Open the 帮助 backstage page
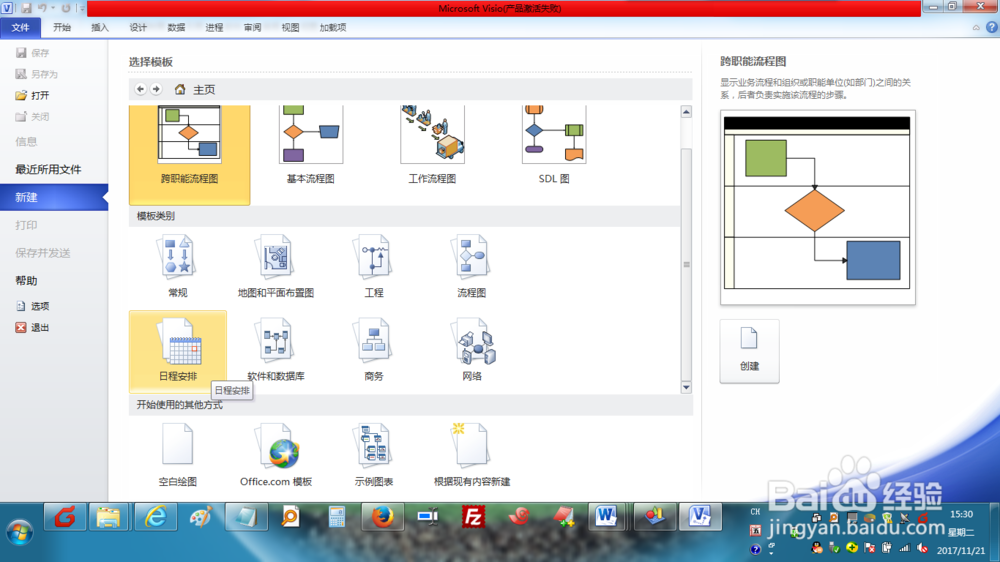Image resolution: width=1000 pixels, height=562 pixels. tap(26, 281)
